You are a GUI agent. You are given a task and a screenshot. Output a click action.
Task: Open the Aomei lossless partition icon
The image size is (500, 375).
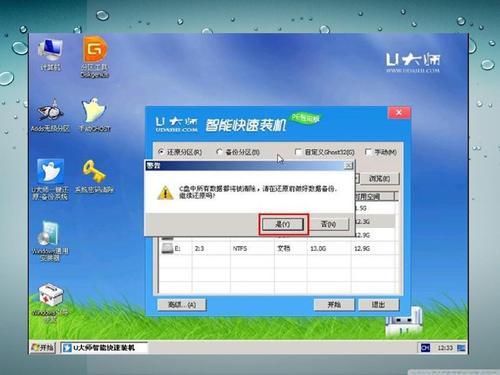[50, 114]
